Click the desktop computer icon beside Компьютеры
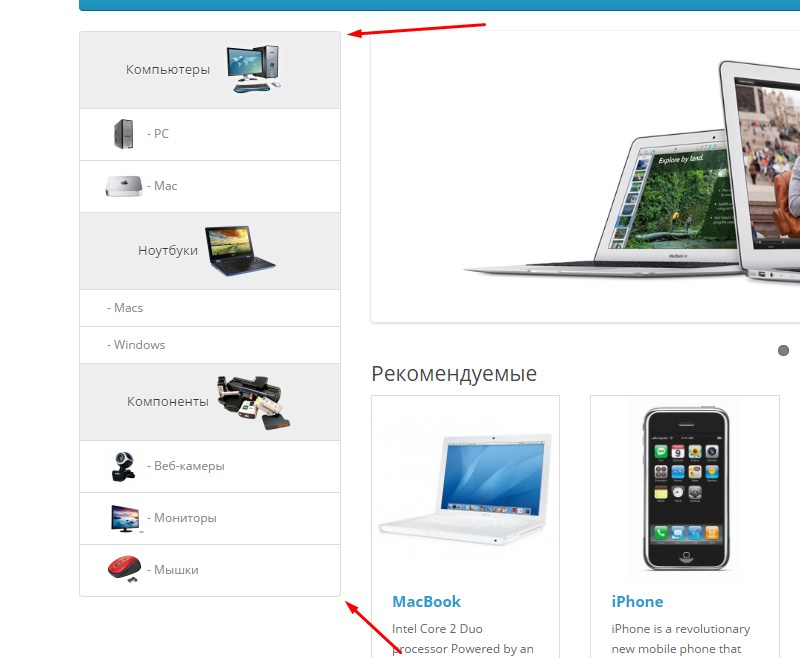The image size is (800, 658). click(254, 69)
